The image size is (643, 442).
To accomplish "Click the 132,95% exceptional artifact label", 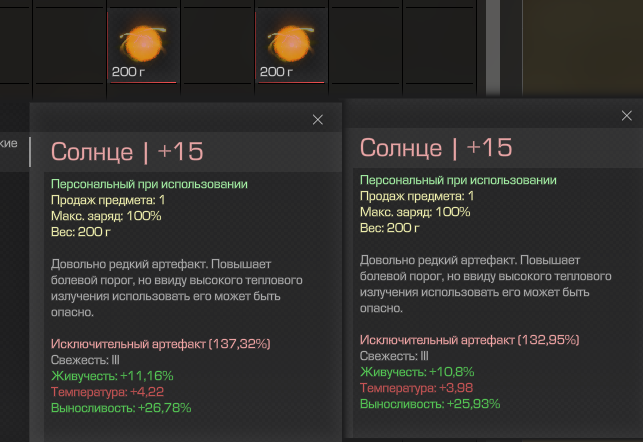I will tap(469, 340).
